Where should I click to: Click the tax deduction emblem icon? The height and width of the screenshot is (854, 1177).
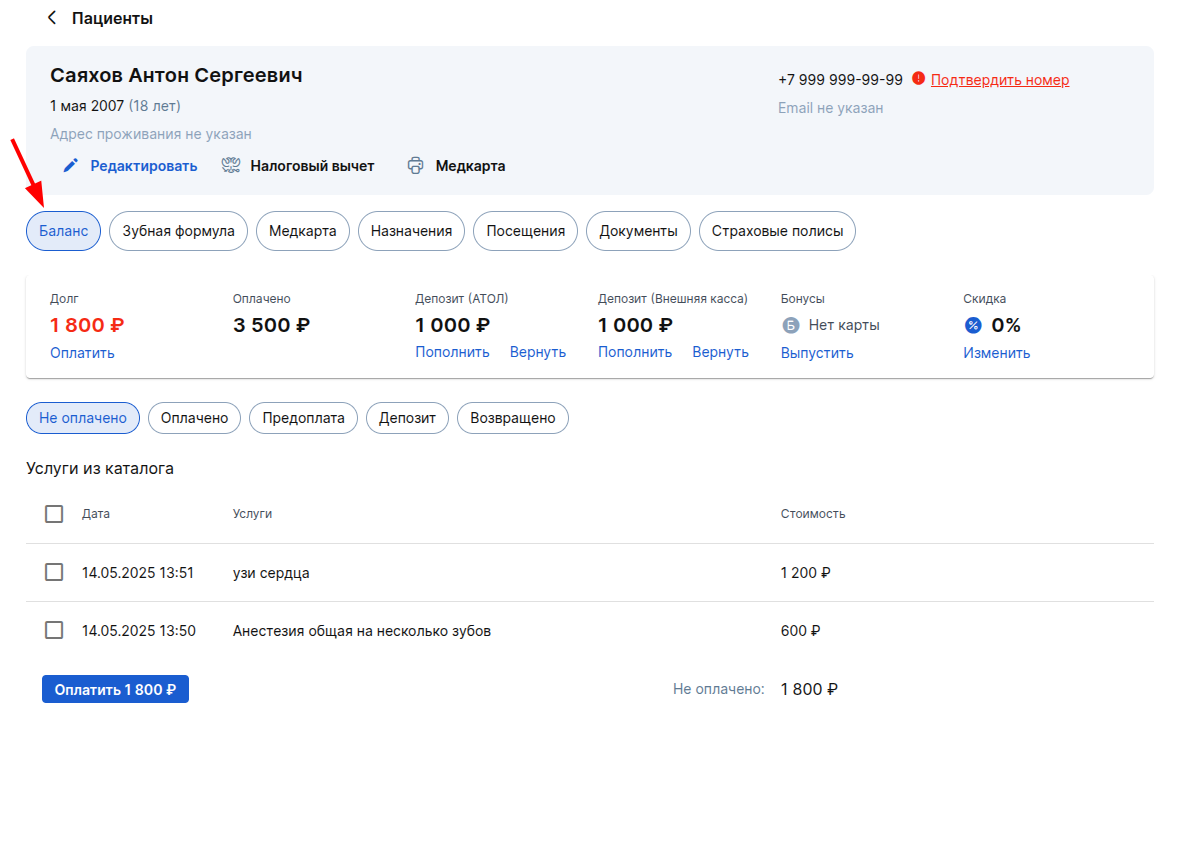230,165
